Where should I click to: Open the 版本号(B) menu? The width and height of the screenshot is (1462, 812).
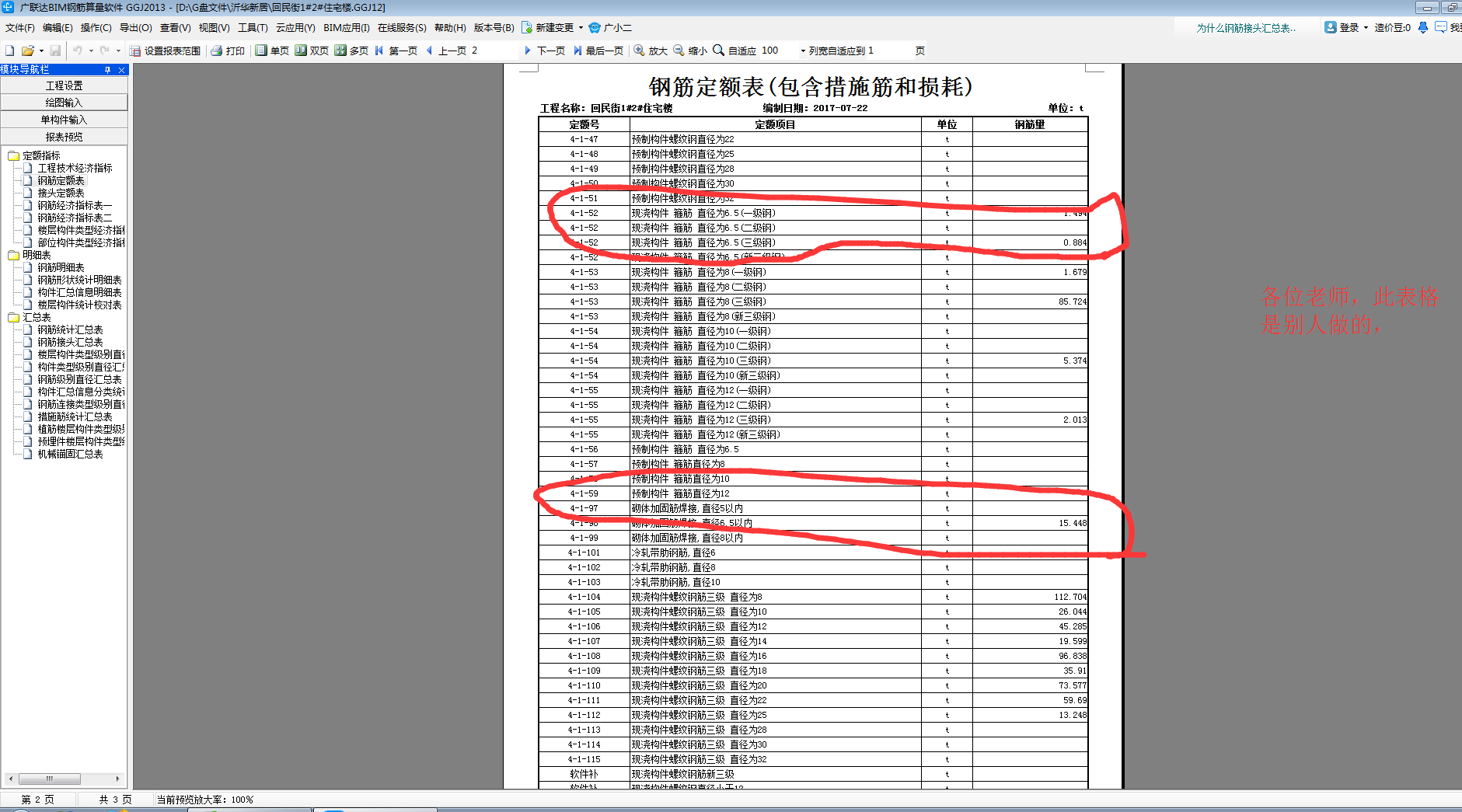point(494,28)
